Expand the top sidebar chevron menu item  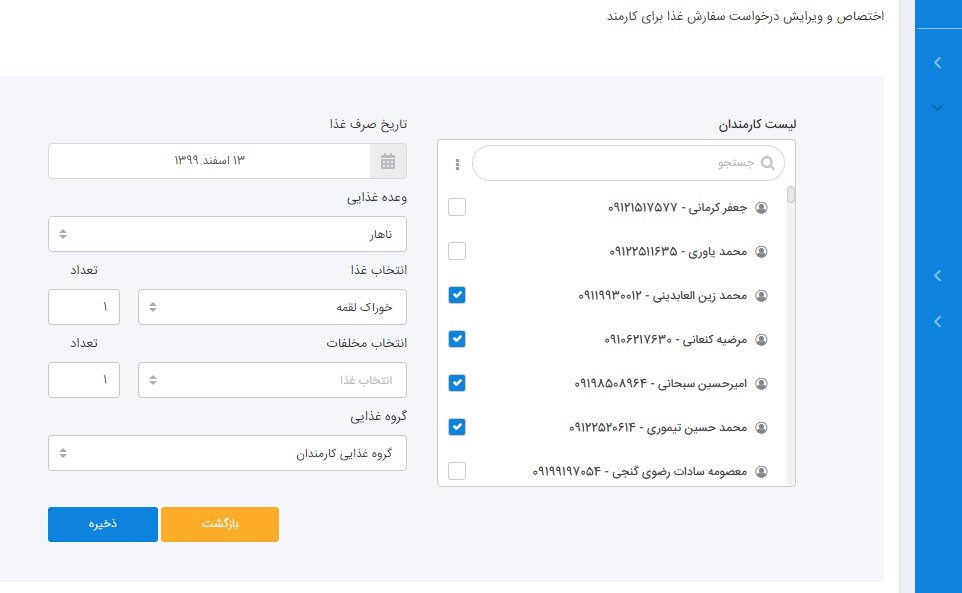pyautogui.click(x=937, y=63)
